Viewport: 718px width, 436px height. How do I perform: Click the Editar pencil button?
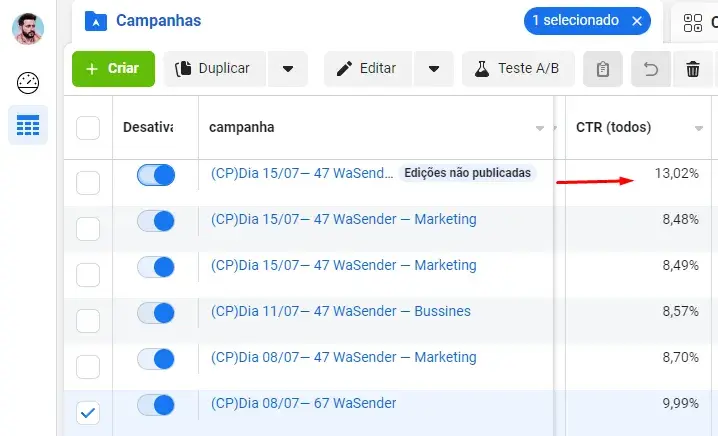[366, 69]
